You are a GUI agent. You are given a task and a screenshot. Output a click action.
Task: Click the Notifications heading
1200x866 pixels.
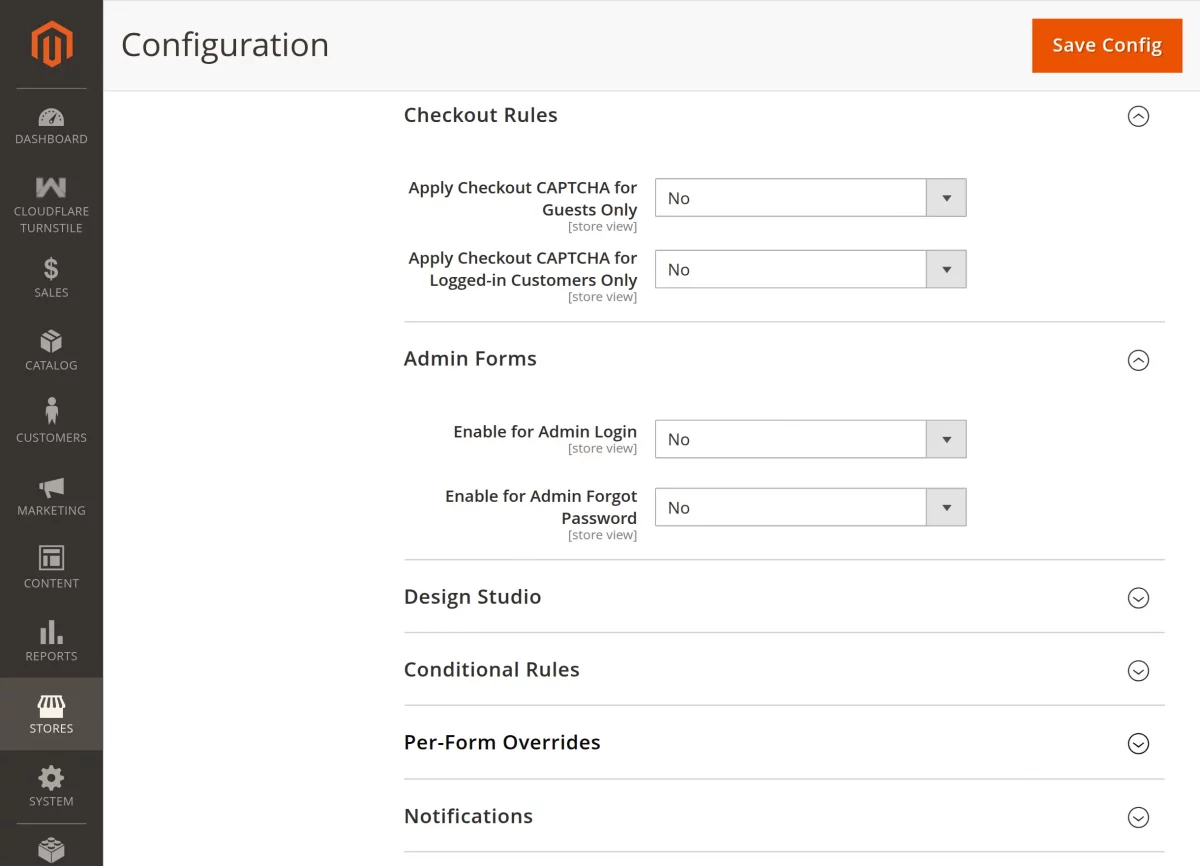coord(468,816)
